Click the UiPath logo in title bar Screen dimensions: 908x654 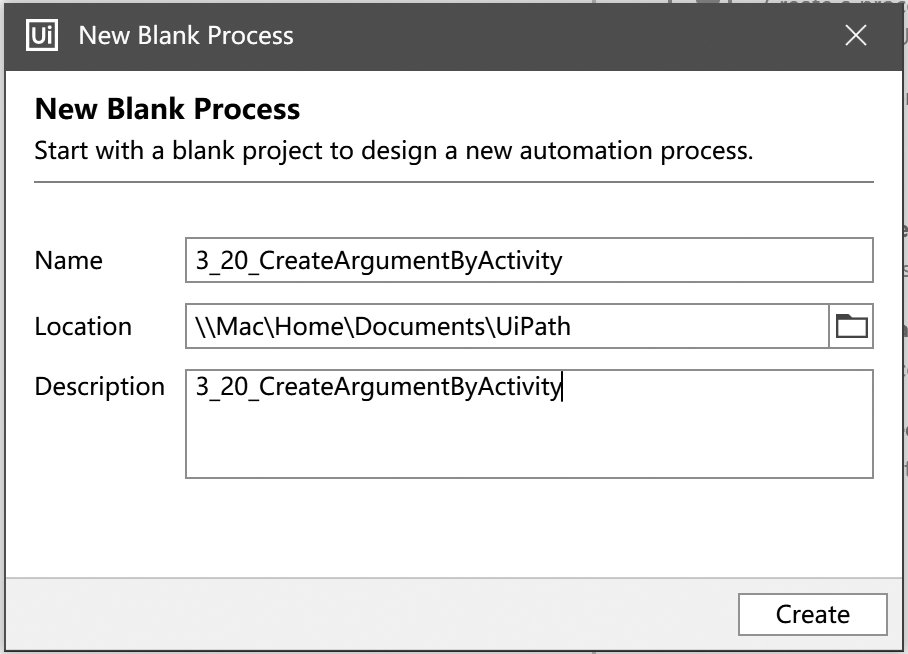click(42, 36)
